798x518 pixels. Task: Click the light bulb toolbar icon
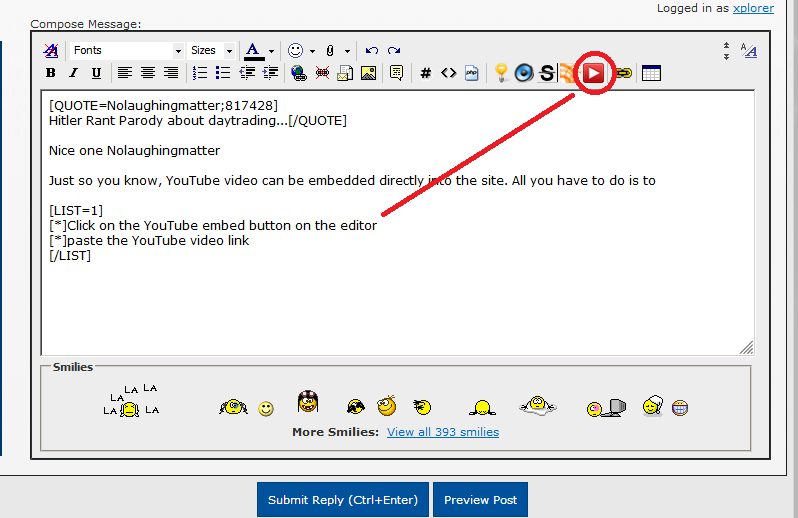[501, 73]
